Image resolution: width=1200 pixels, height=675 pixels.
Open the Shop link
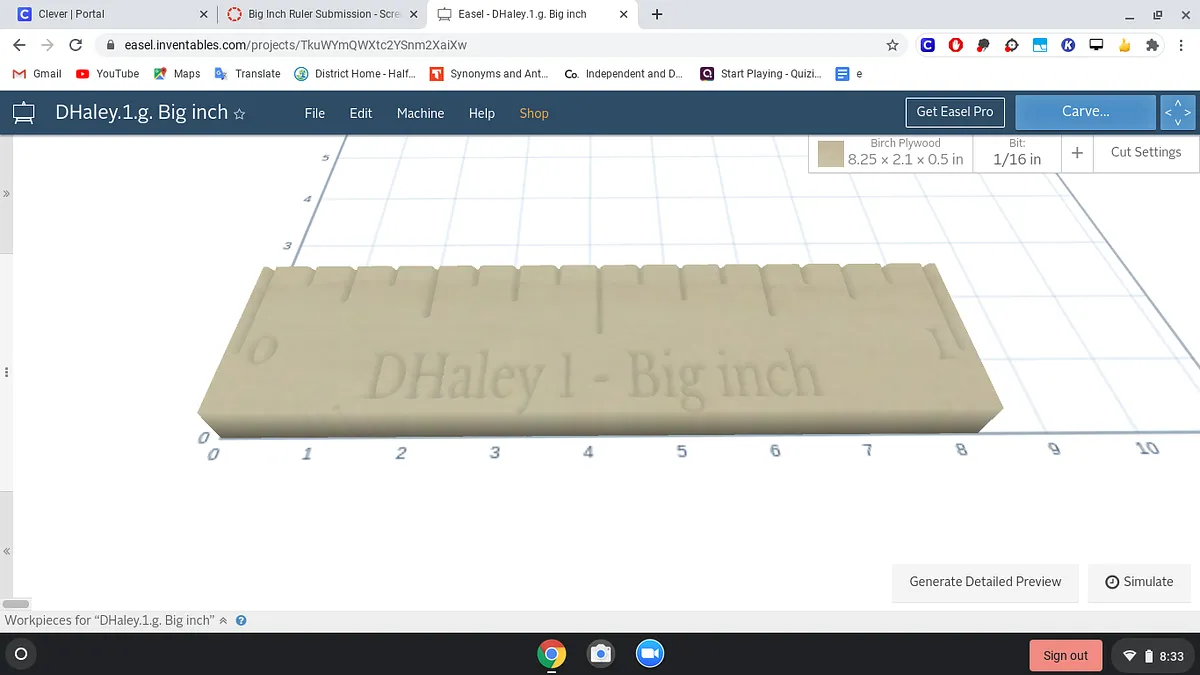tap(534, 113)
